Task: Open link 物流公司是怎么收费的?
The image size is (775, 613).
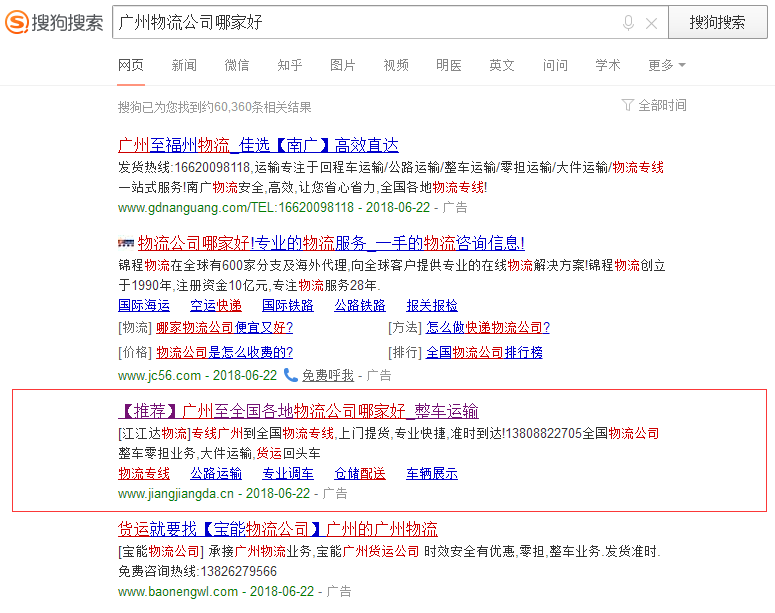Action: (x=225, y=352)
